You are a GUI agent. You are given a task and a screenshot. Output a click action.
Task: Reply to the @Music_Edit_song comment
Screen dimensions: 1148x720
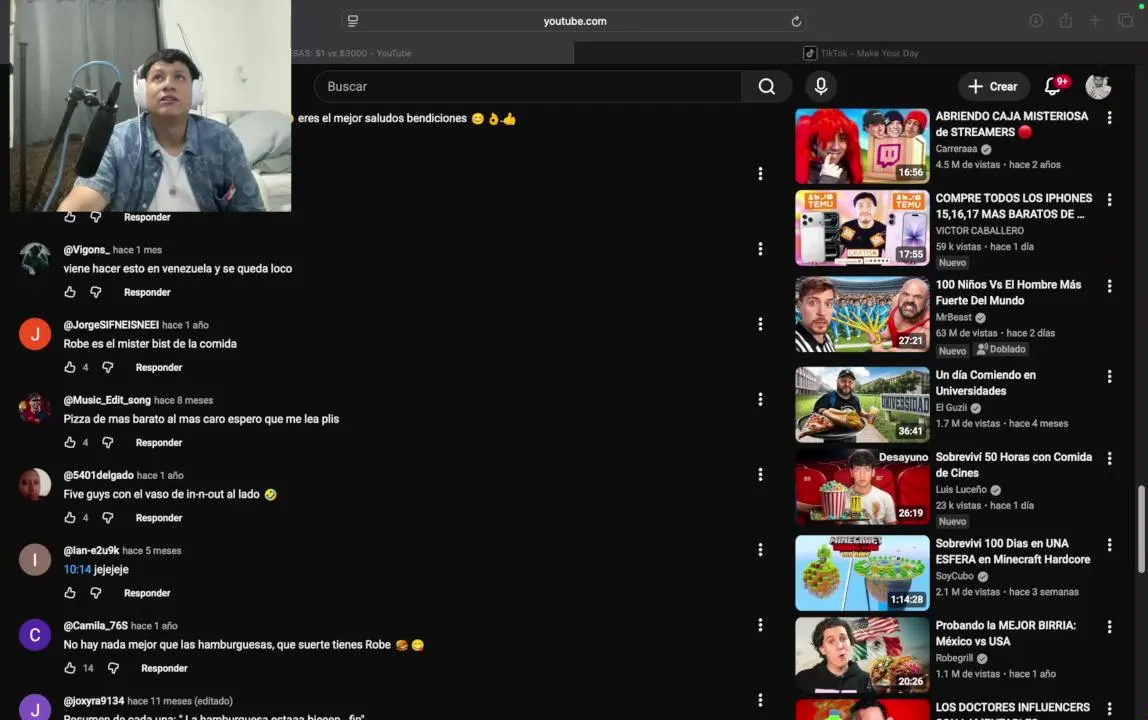coord(159,442)
